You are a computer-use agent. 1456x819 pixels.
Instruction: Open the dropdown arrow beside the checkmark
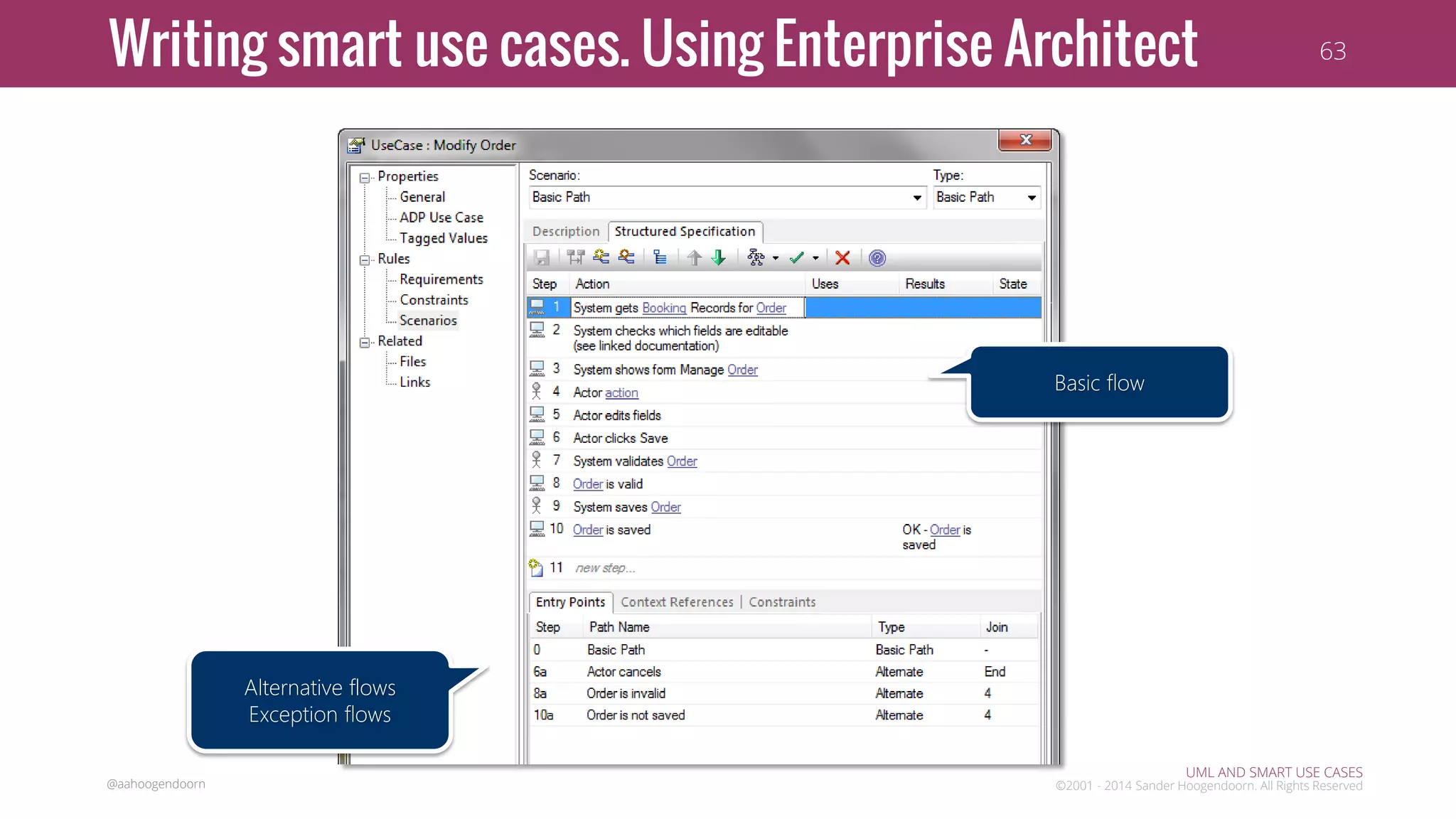tap(815, 259)
